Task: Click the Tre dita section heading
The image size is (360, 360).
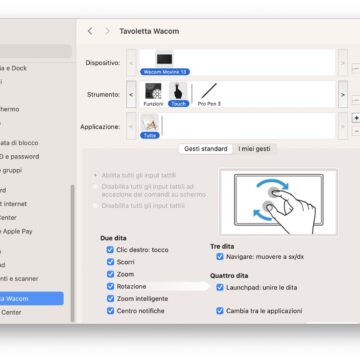Action: click(x=222, y=246)
